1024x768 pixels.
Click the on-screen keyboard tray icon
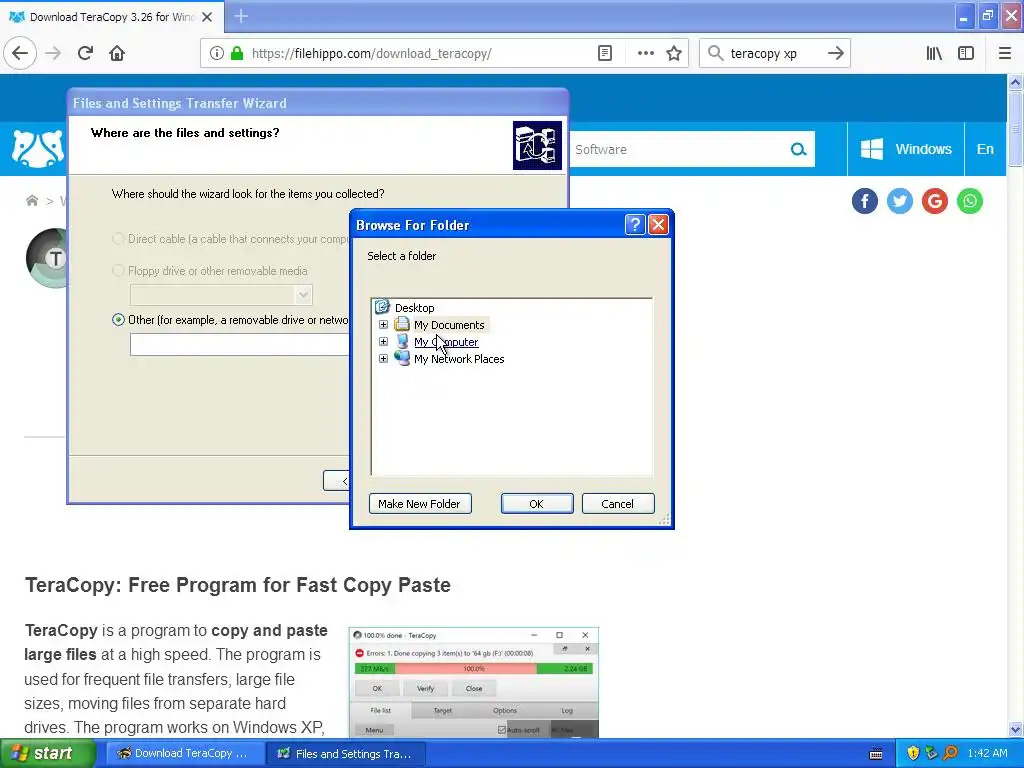click(876, 754)
